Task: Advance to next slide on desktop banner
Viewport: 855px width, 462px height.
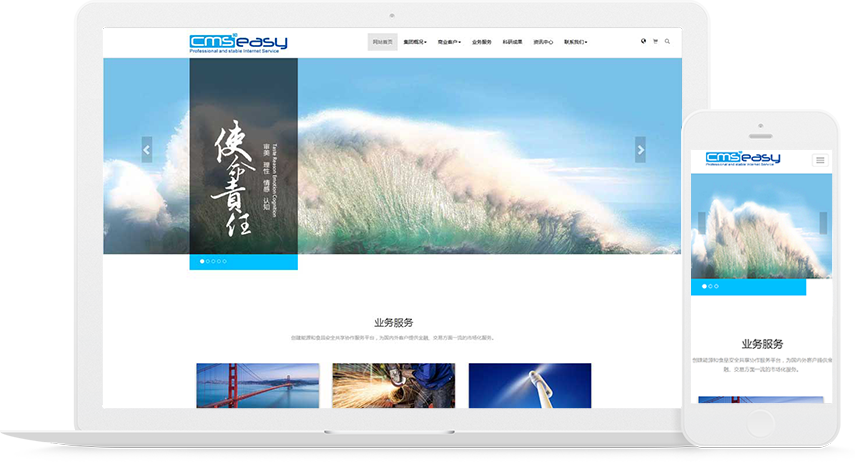Action: point(640,149)
